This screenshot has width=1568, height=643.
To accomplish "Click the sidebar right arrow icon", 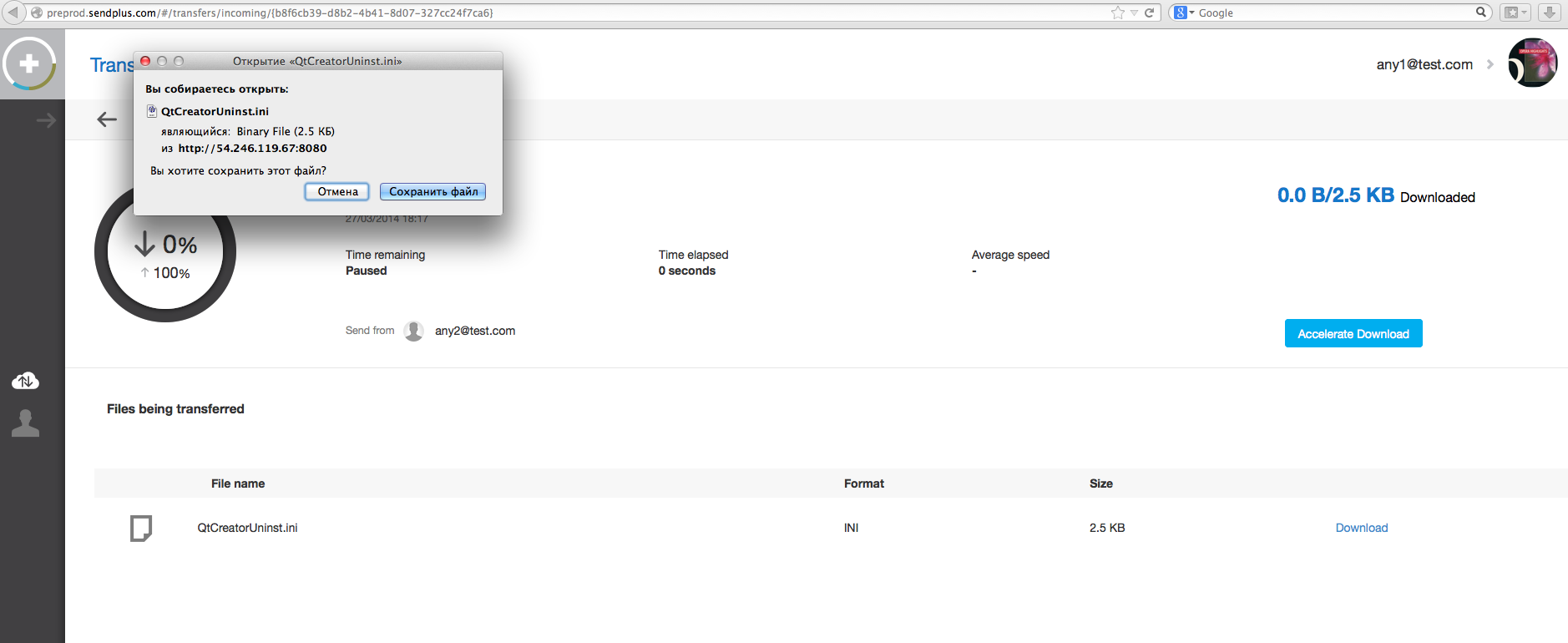I will pos(46,120).
